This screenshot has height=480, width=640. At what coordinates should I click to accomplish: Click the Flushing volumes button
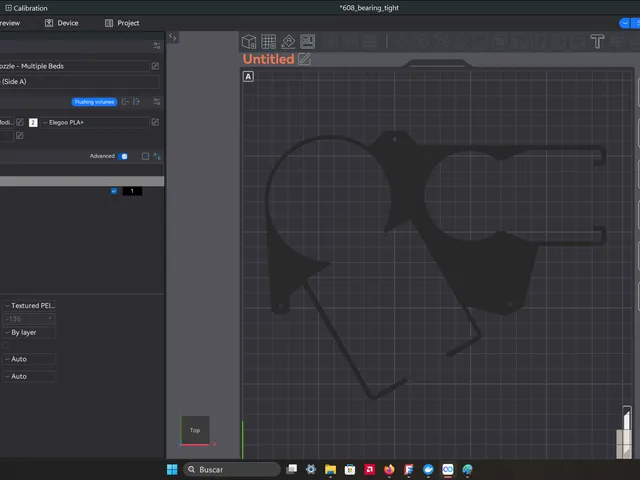tap(94, 102)
